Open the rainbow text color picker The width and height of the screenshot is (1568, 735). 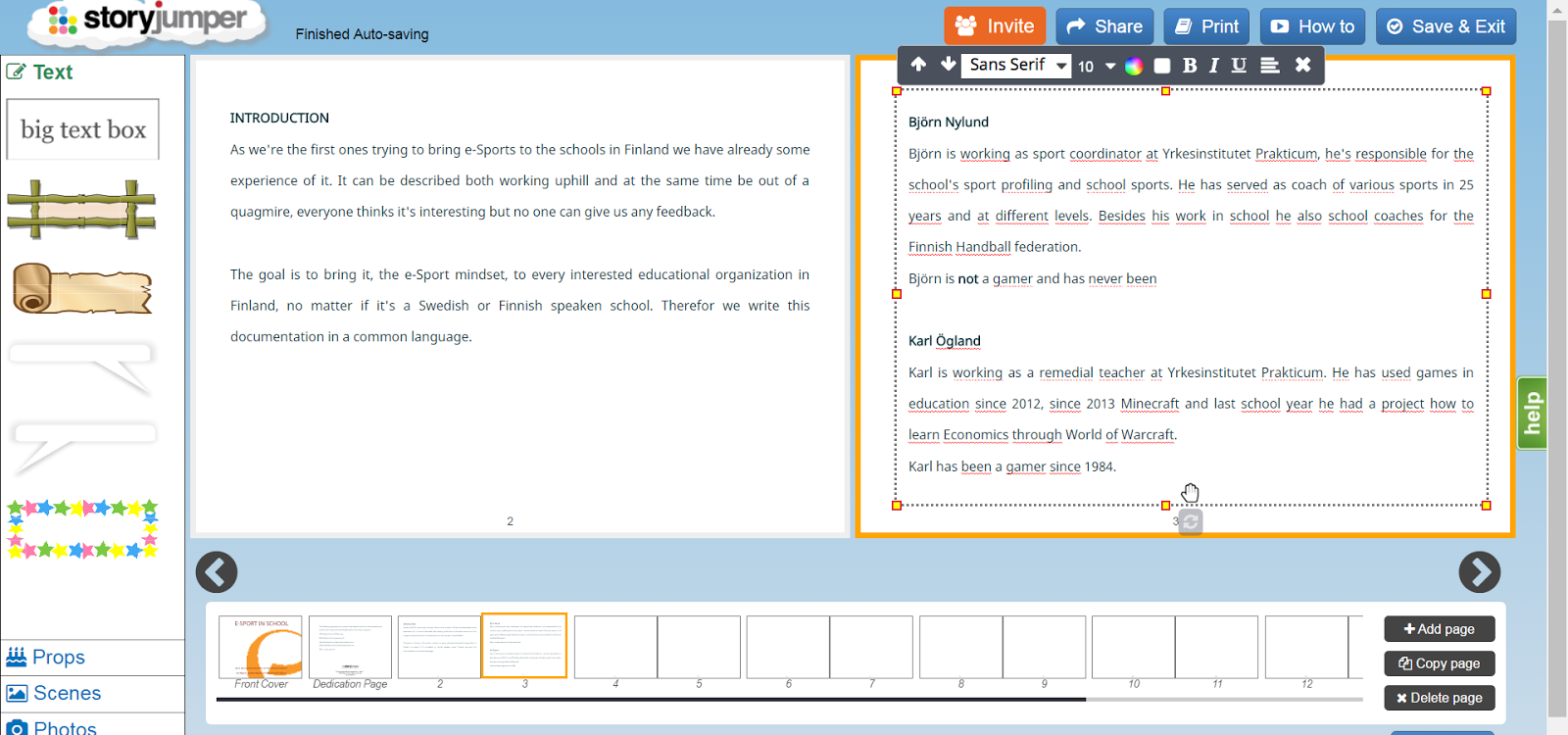click(1134, 66)
